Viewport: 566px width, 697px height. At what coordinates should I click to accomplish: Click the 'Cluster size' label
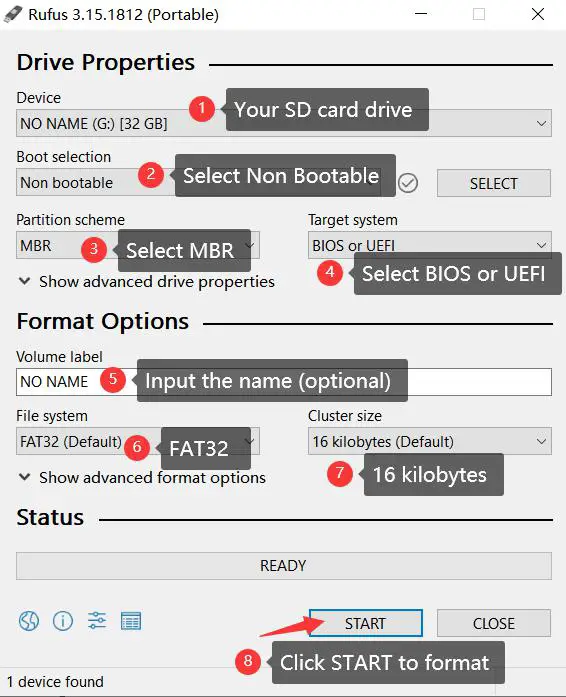(345, 416)
